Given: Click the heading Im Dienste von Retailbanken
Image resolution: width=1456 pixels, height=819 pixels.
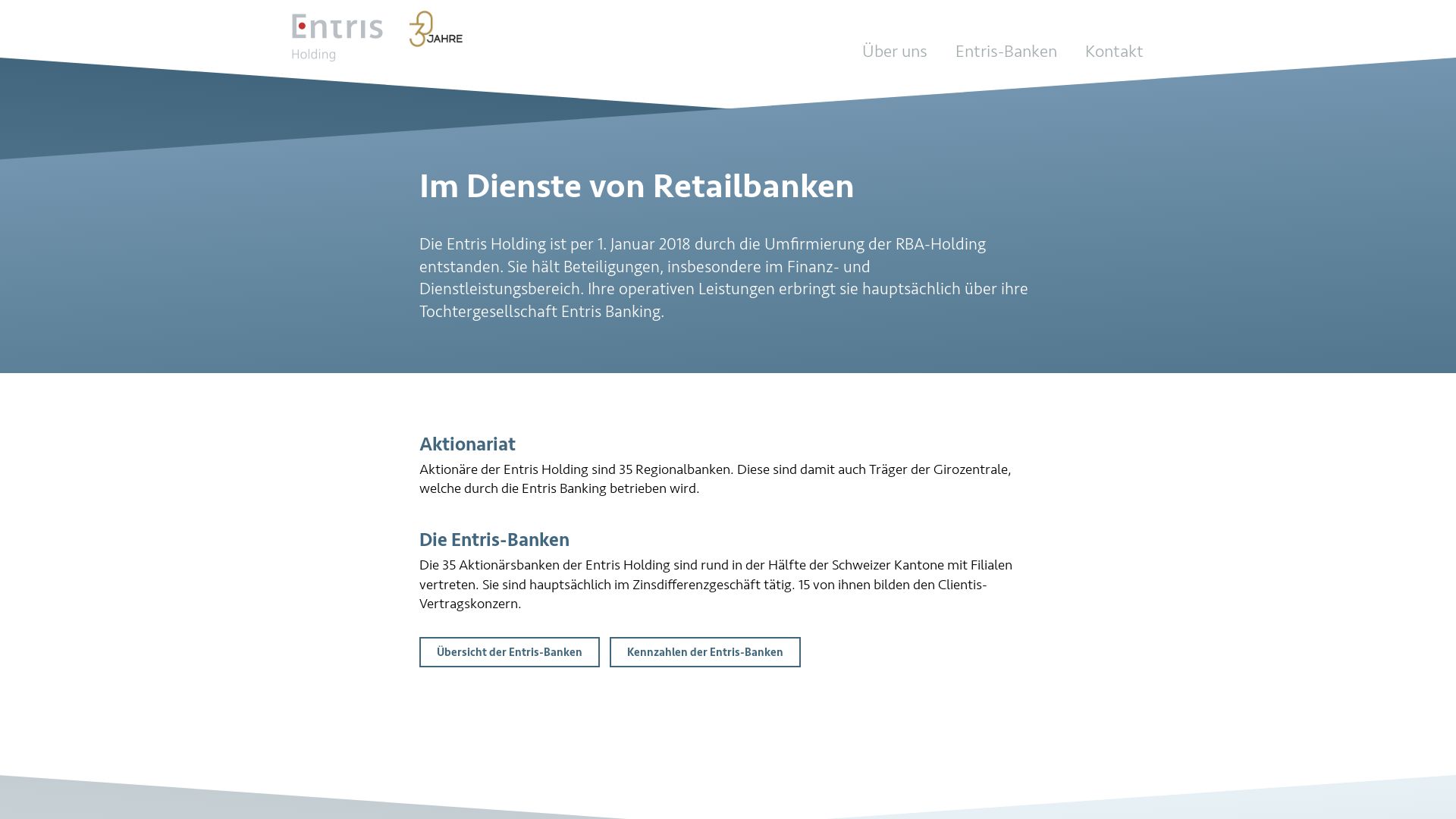Looking at the screenshot, I should (x=636, y=187).
